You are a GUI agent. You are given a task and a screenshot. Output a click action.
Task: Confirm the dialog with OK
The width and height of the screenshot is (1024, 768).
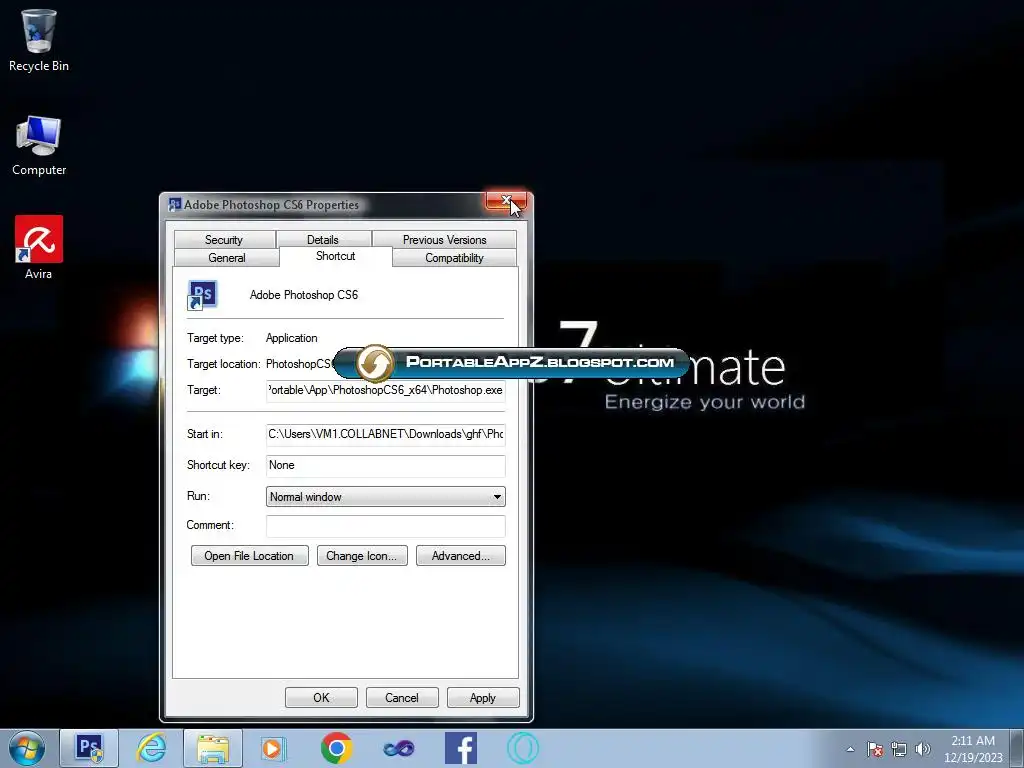[321, 697]
